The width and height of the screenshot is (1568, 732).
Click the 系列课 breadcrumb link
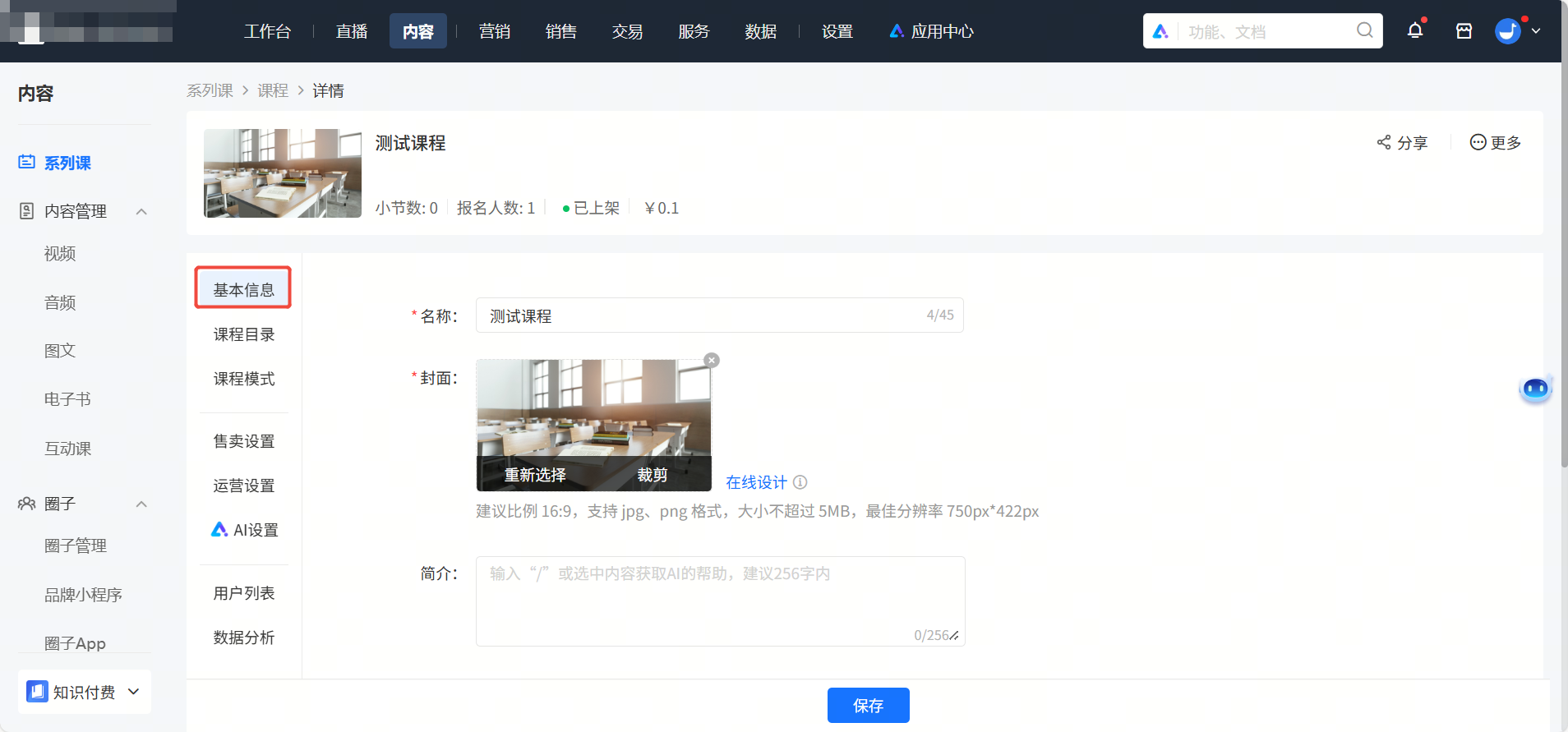click(210, 90)
